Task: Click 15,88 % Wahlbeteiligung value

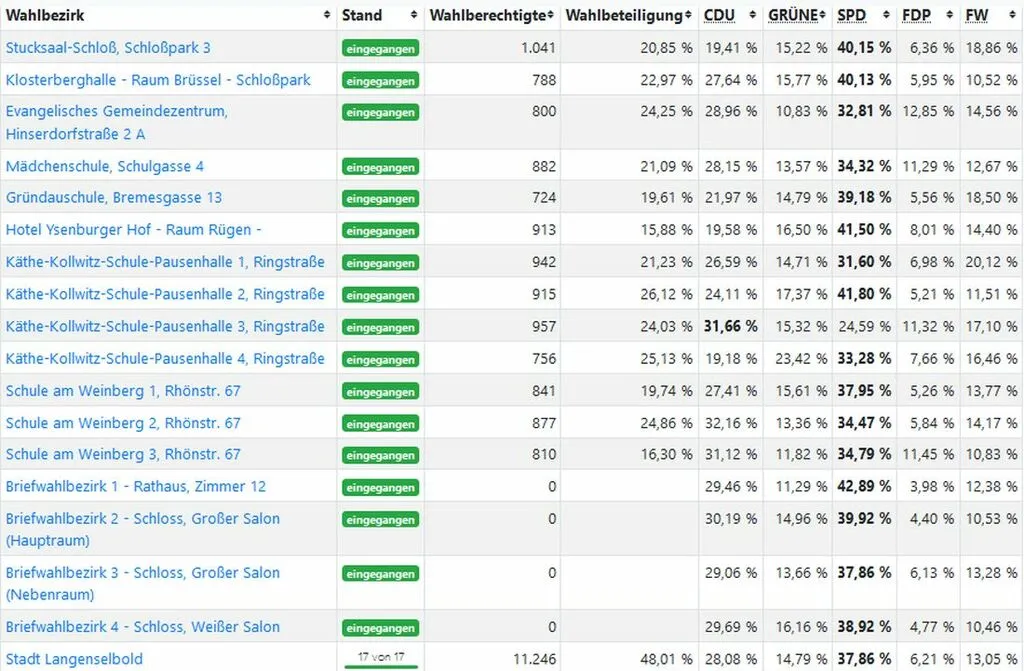Action: coord(666,230)
